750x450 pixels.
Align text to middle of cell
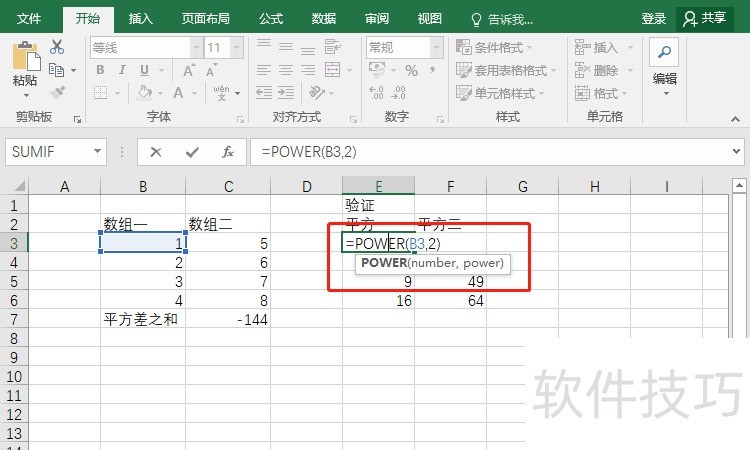(x=286, y=46)
